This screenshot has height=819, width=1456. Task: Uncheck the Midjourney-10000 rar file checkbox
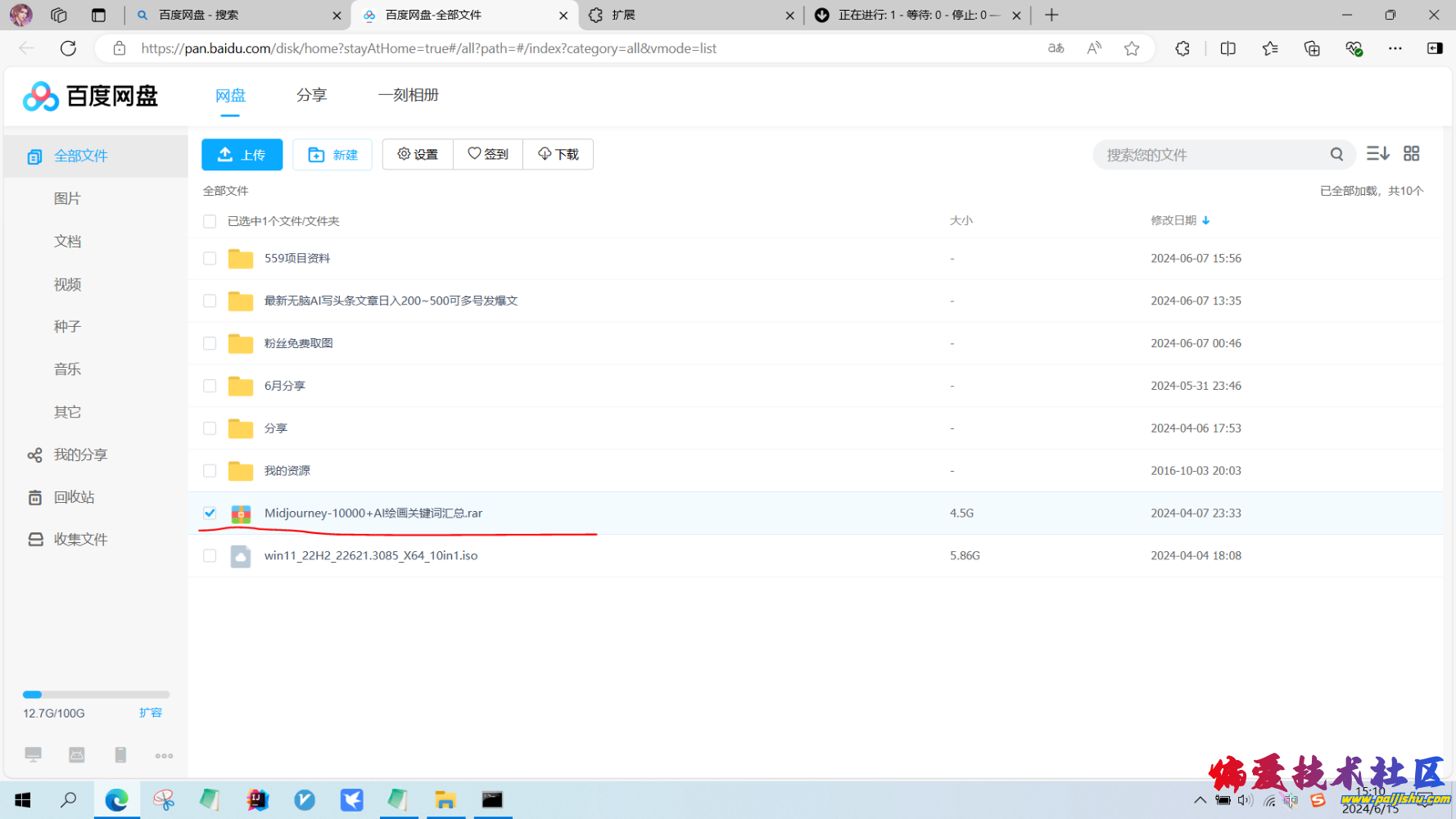pyautogui.click(x=210, y=513)
